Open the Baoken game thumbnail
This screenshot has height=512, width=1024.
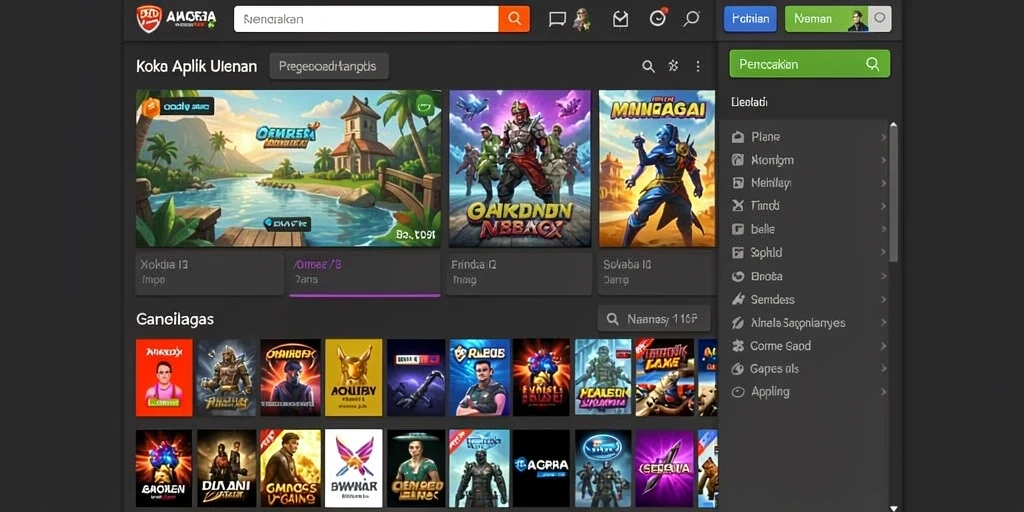[x=164, y=468]
